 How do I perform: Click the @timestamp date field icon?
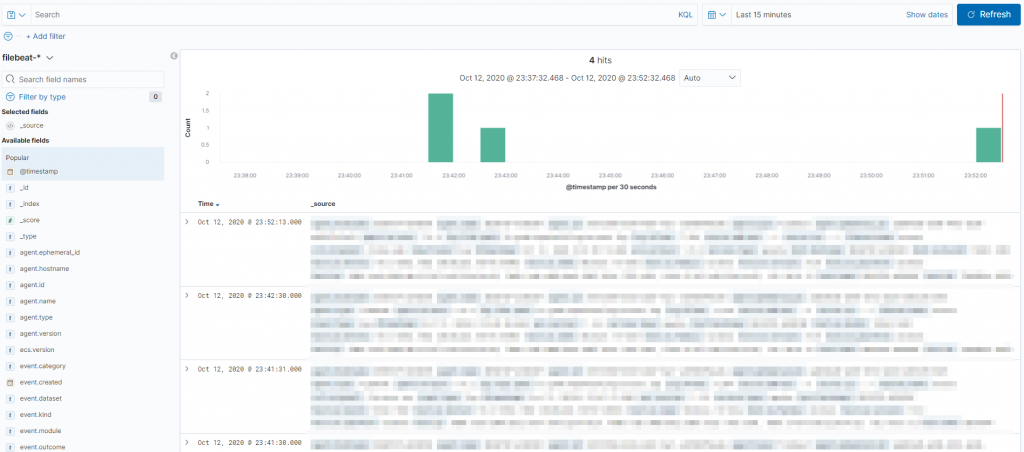[10, 172]
